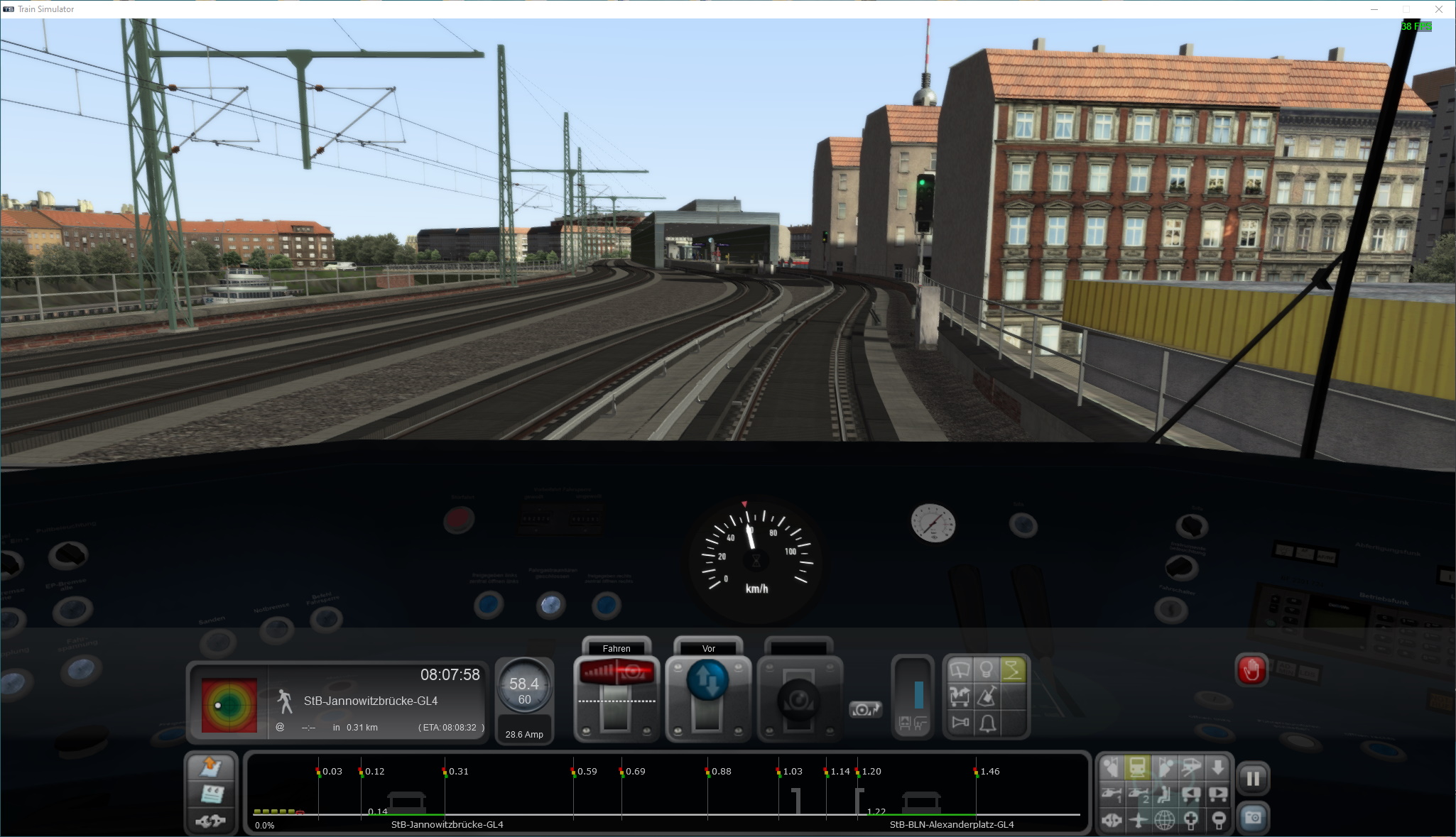Switch to free flight plane camera
This screenshot has width=1456, height=837.
pos(1138,821)
